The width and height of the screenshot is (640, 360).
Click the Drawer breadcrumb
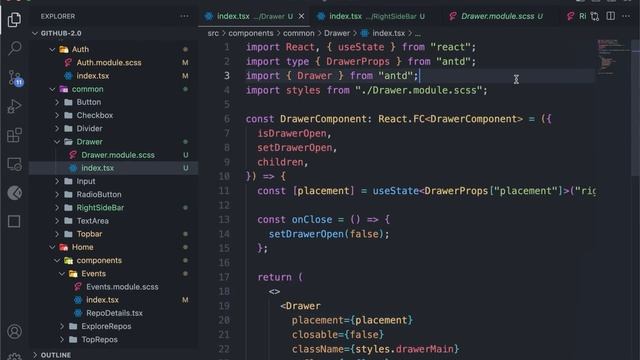point(337,33)
